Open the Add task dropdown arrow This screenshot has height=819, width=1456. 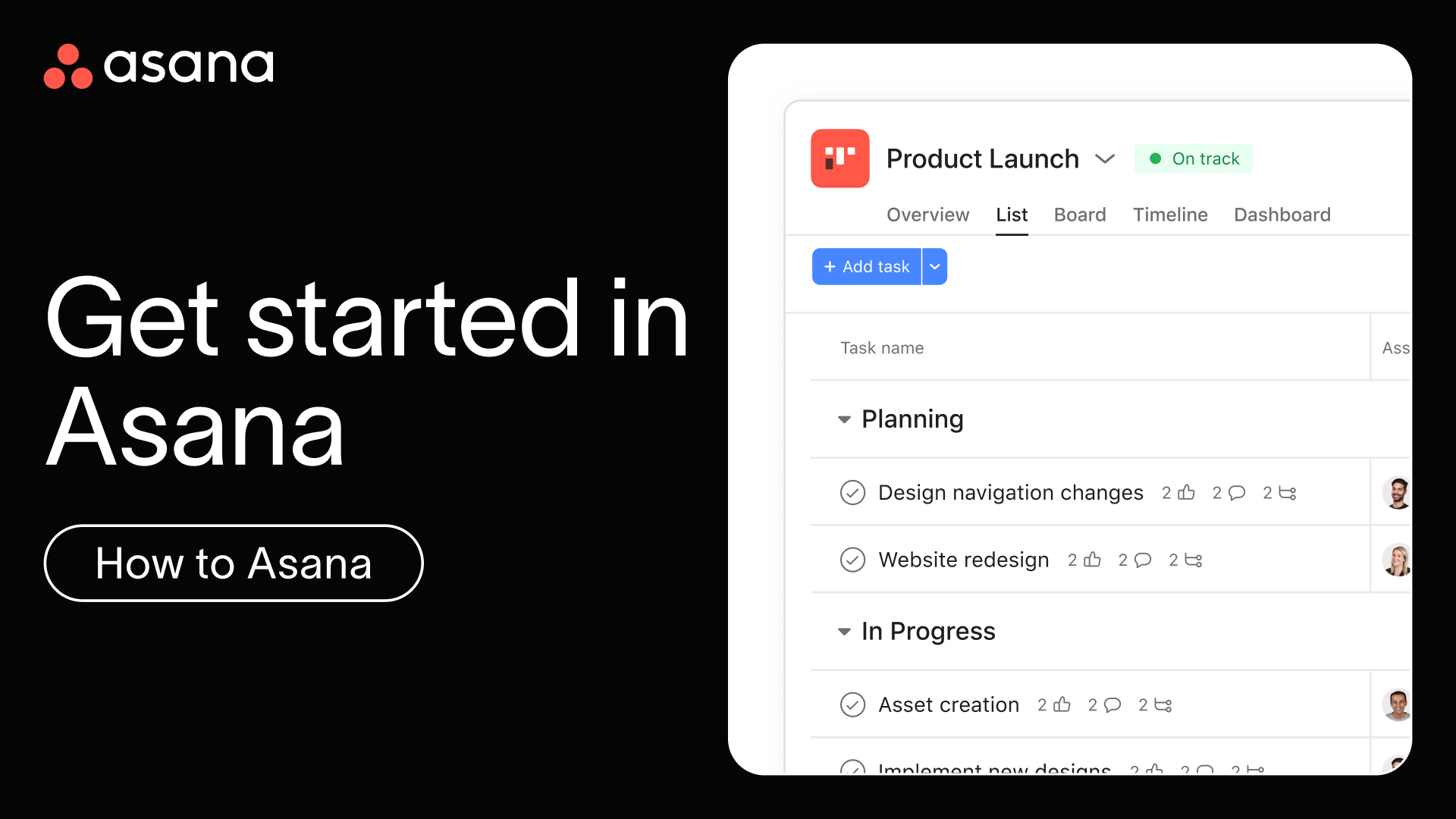(x=935, y=266)
